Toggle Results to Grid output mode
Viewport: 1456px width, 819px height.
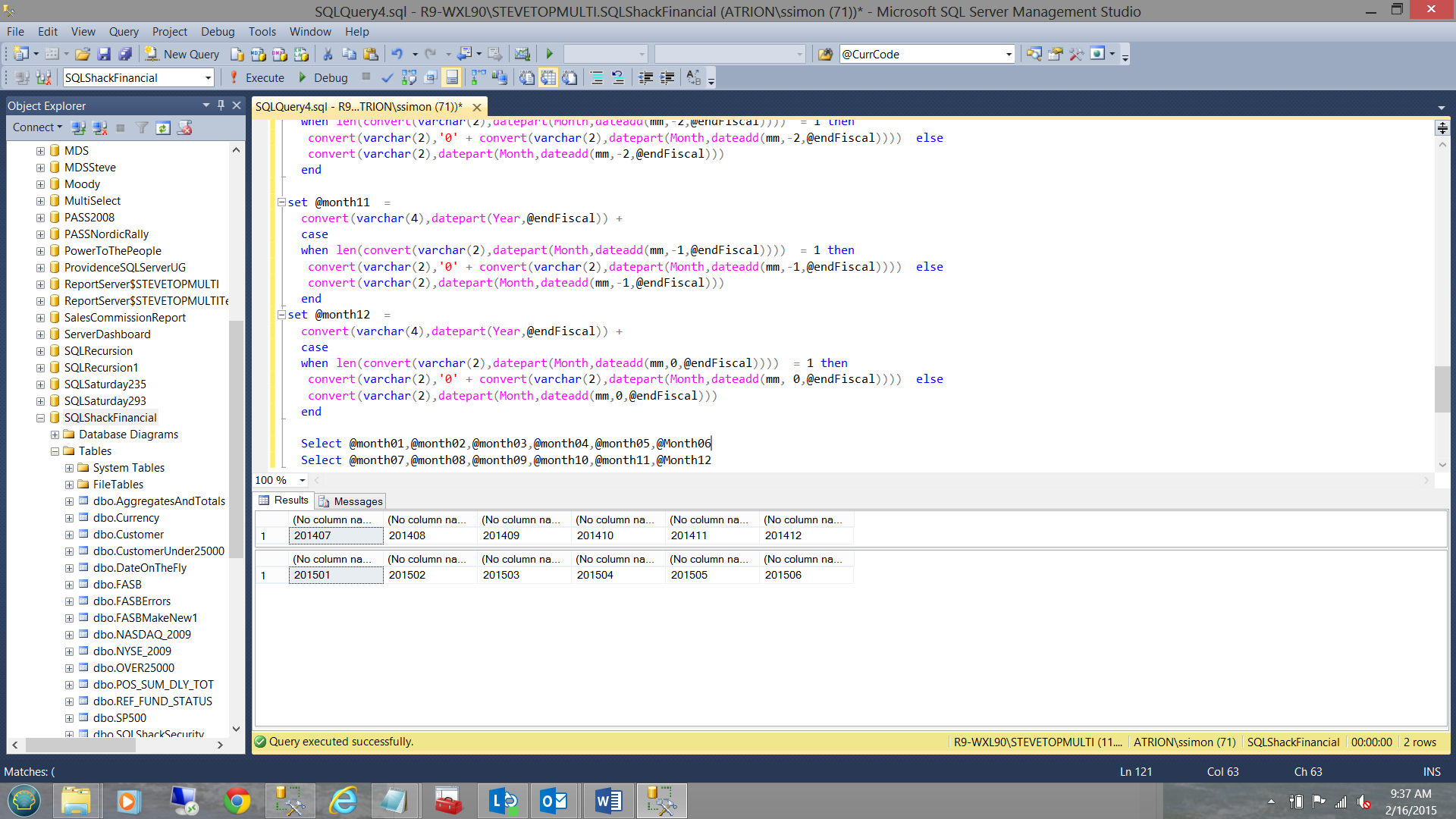tap(548, 77)
